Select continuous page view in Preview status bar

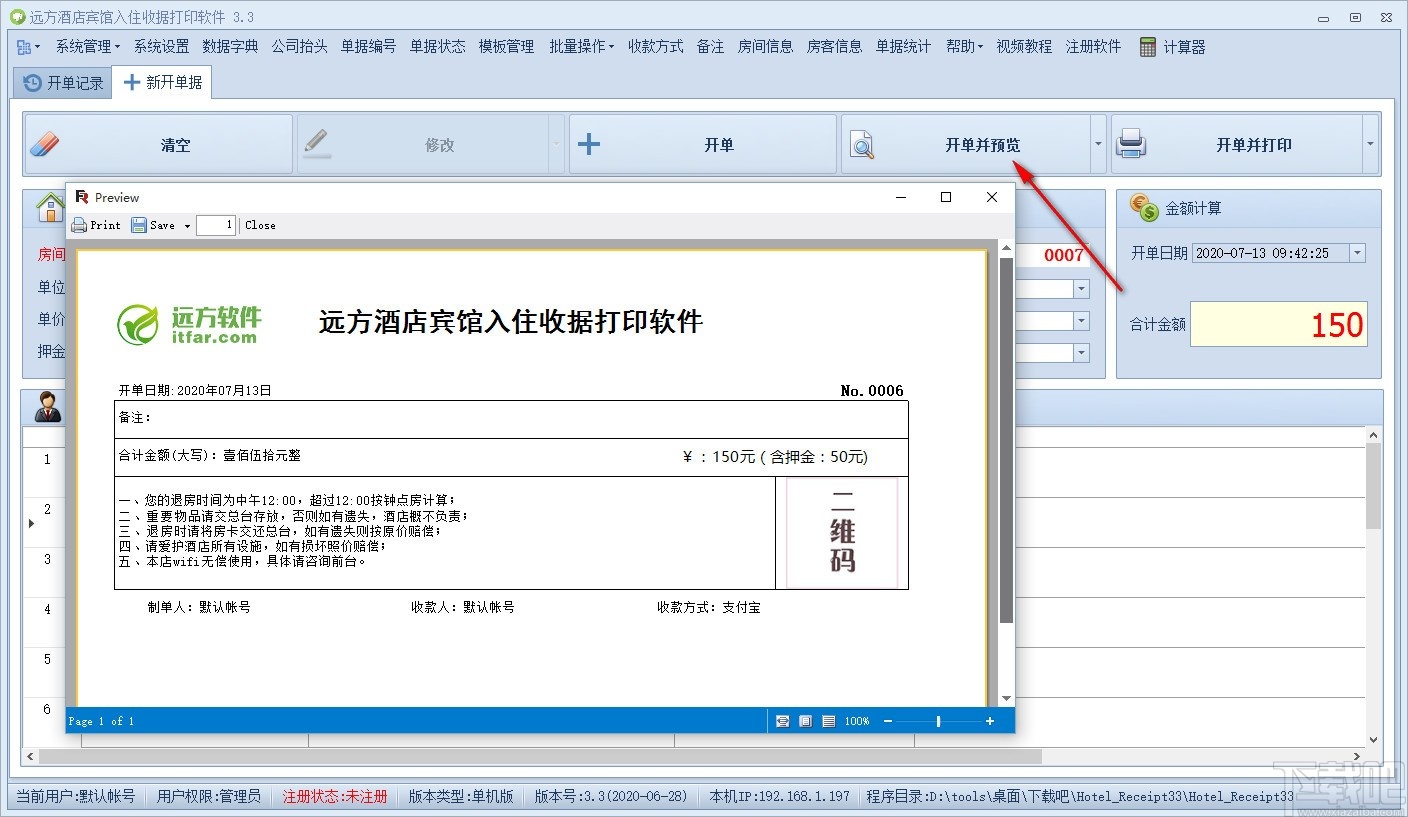coord(828,721)
